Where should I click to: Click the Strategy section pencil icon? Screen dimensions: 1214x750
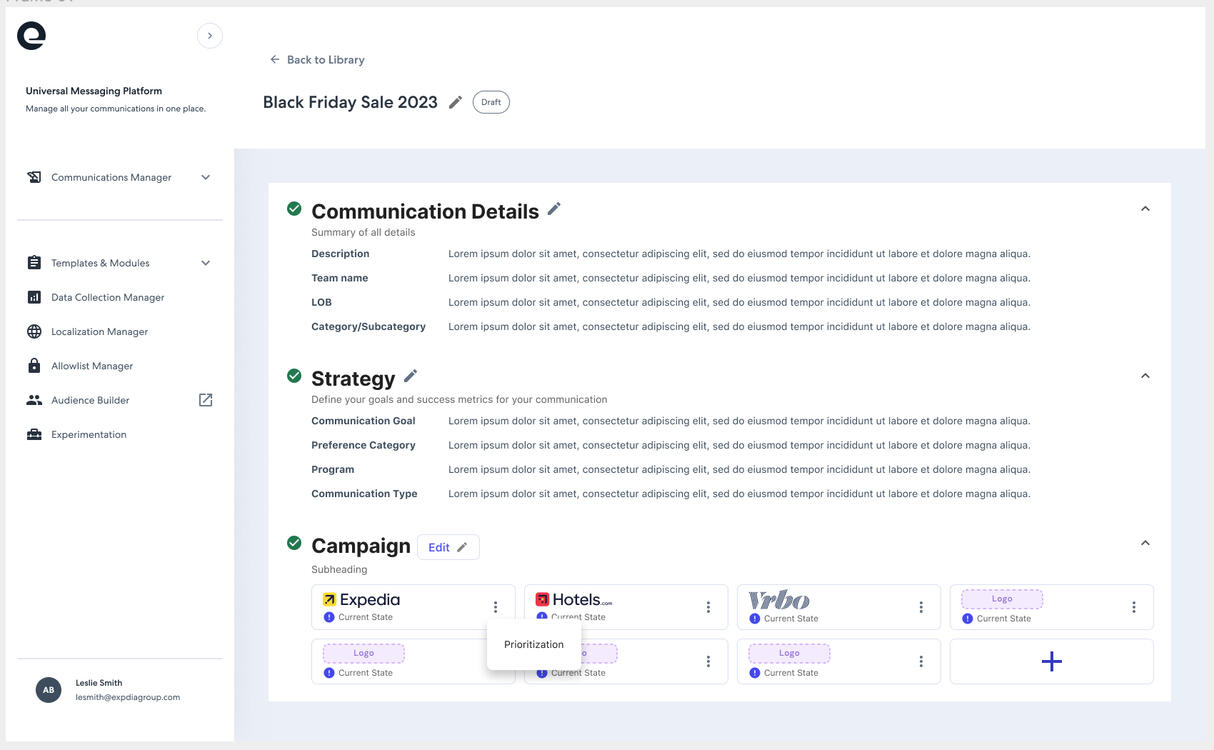click(410, 376)
